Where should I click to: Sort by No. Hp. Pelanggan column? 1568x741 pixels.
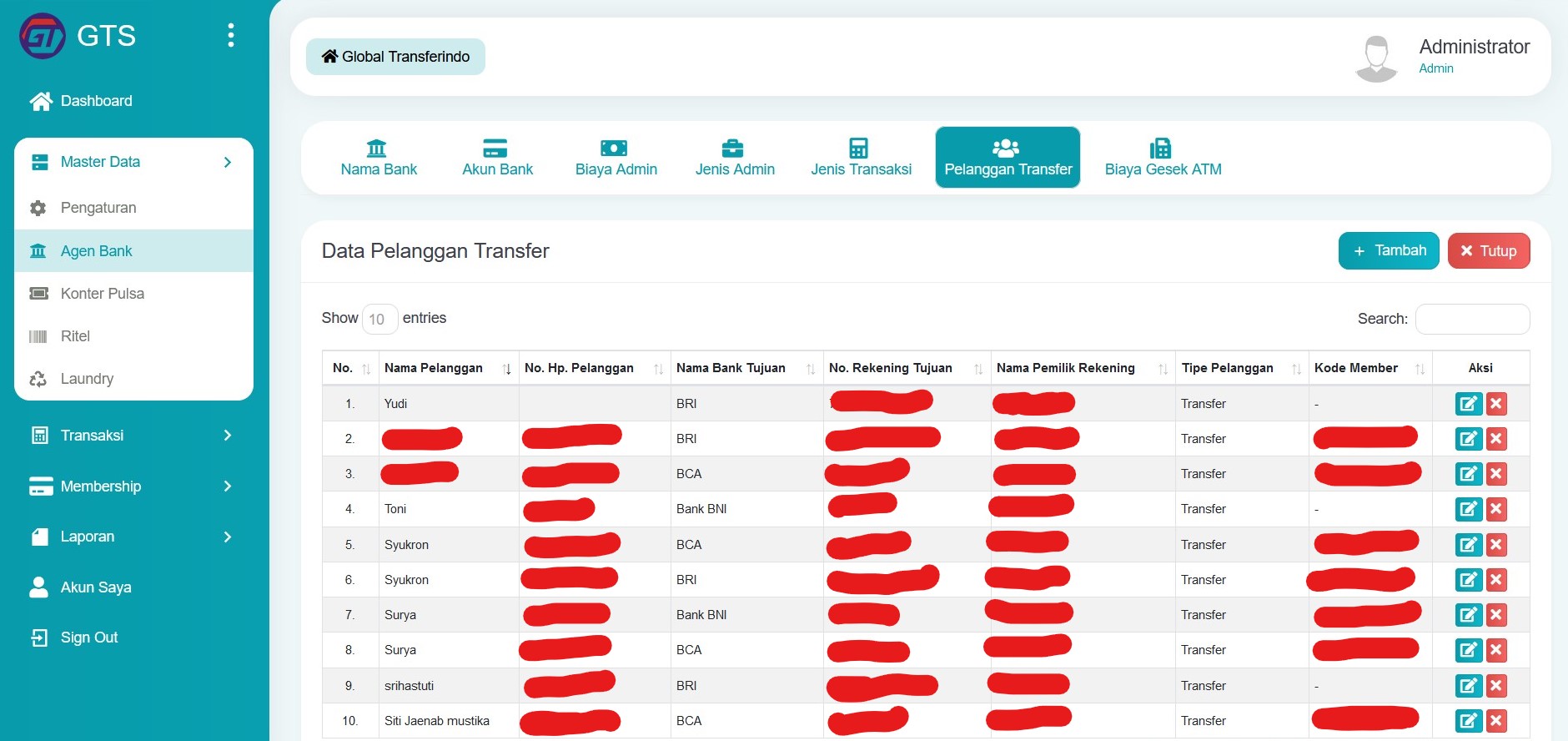coord(594,368)
